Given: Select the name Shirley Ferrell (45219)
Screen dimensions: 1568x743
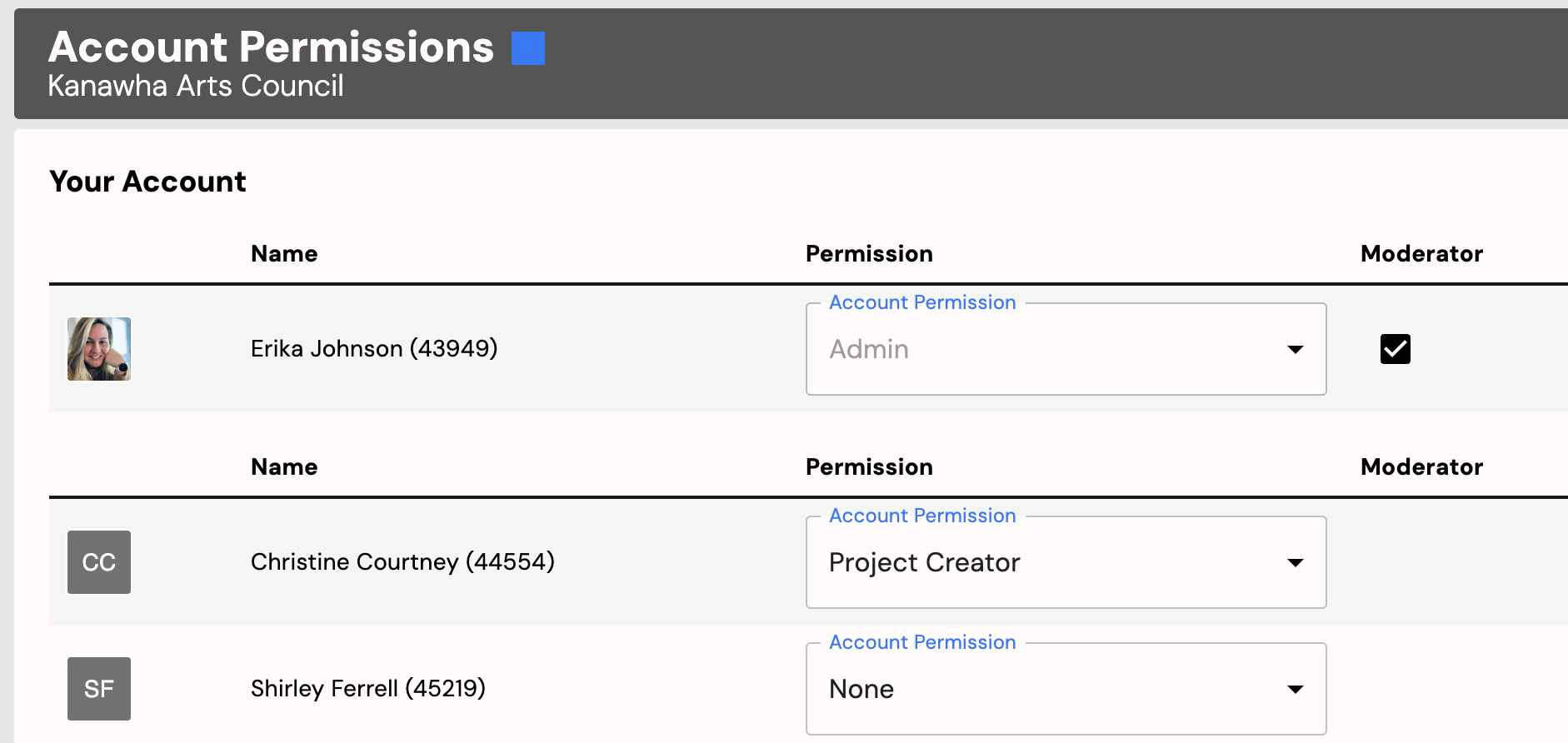Looking at the screenshot, I should coord(367,688).
